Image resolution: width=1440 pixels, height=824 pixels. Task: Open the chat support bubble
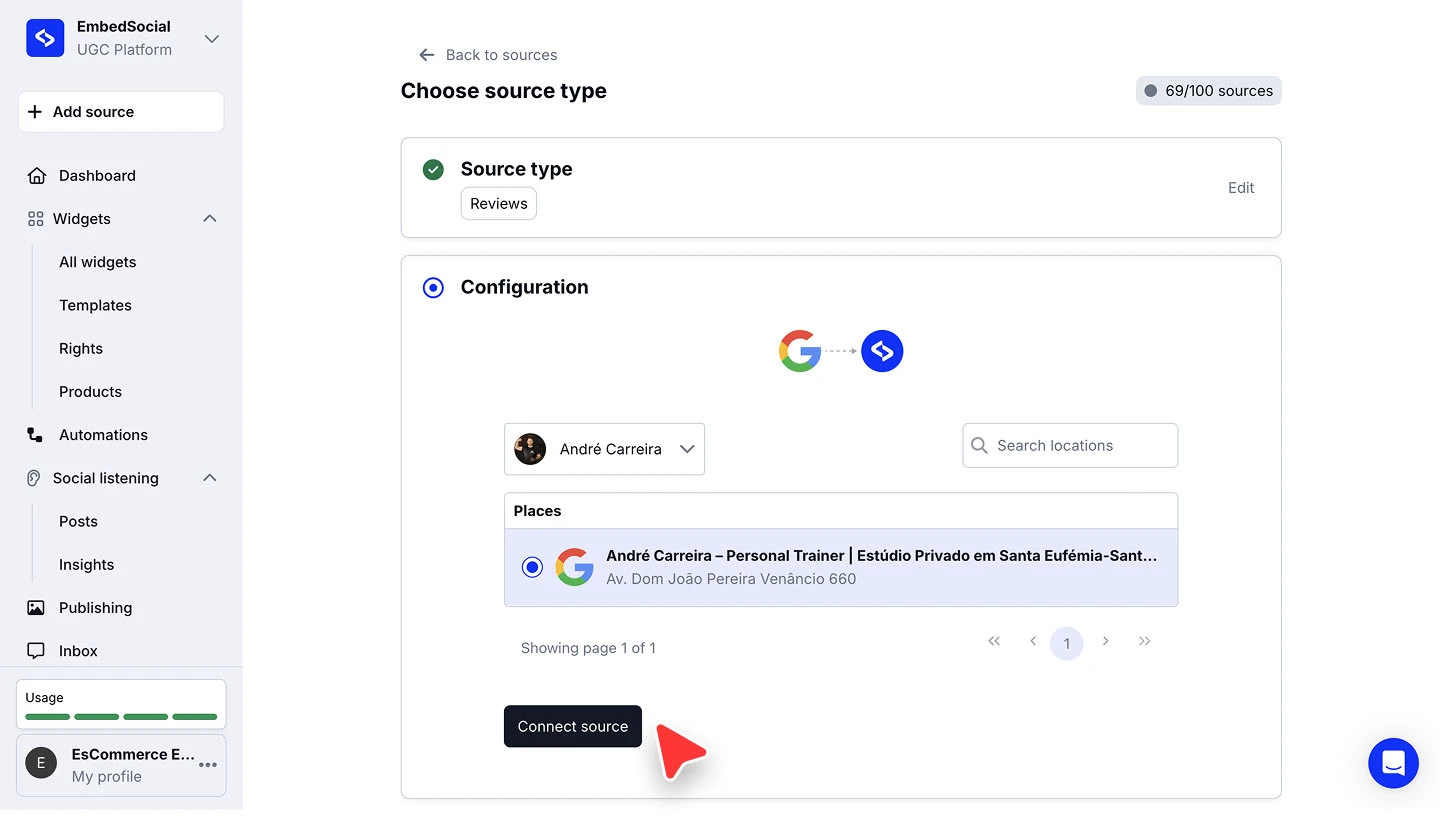pos(1393,763)
